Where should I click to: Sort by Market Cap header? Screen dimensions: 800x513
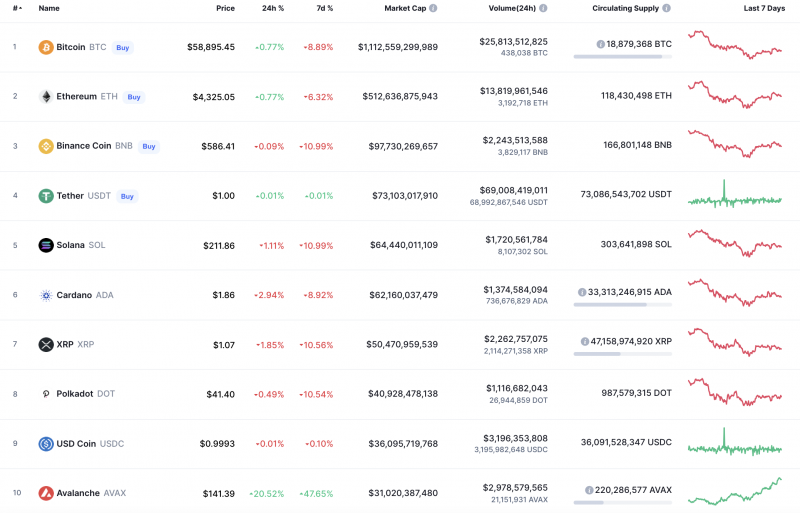pos(405,8)
